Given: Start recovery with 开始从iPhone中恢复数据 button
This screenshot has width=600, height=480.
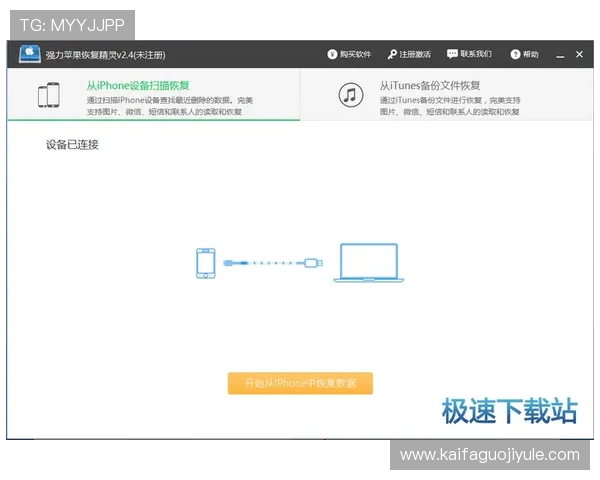Looking at the screenshot, I should pos(300,383).
